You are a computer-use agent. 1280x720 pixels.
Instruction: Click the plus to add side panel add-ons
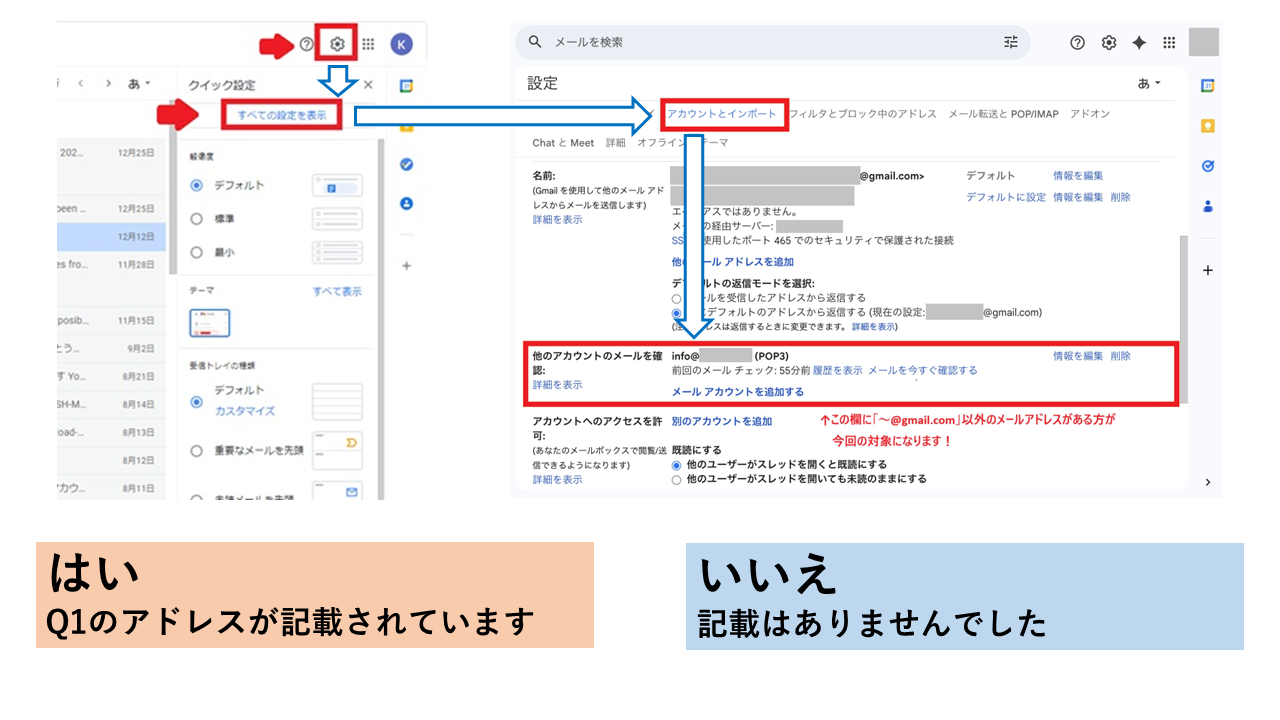coord(1208,269)
